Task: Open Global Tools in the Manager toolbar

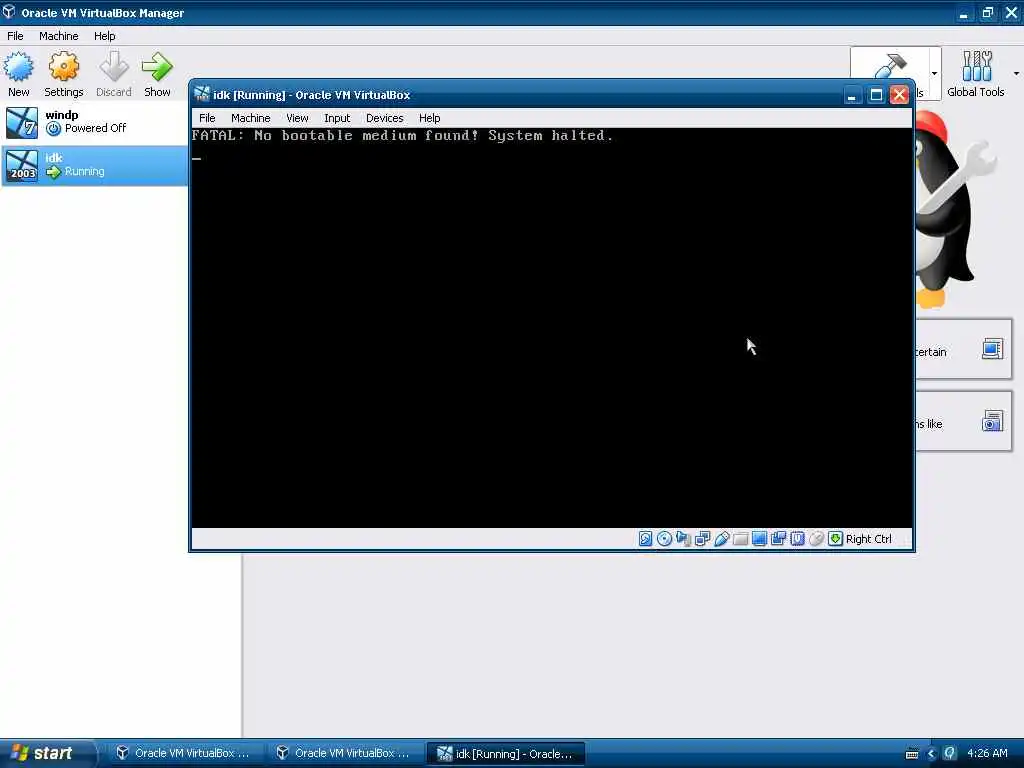Action: 976,74
